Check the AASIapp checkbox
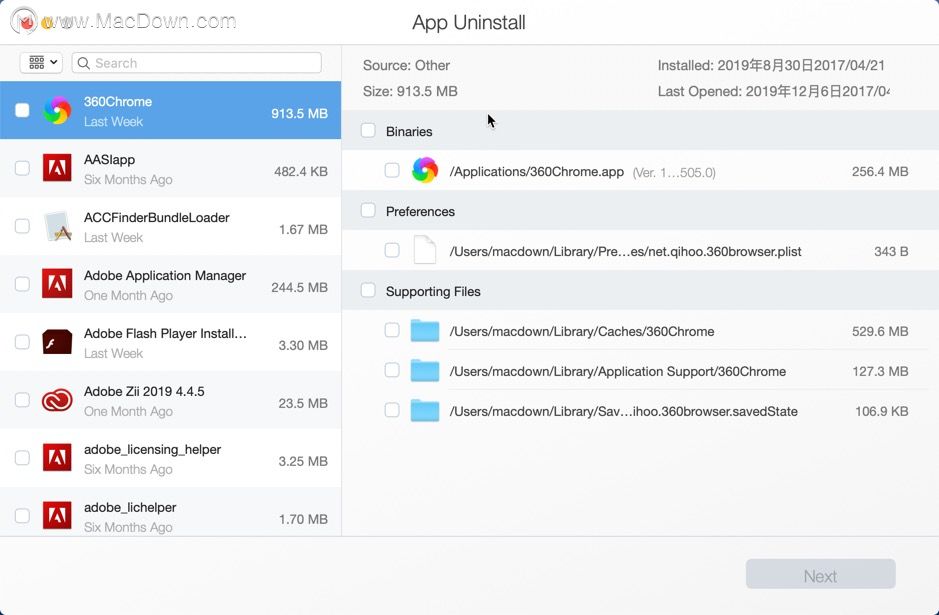 coord(22,168)
